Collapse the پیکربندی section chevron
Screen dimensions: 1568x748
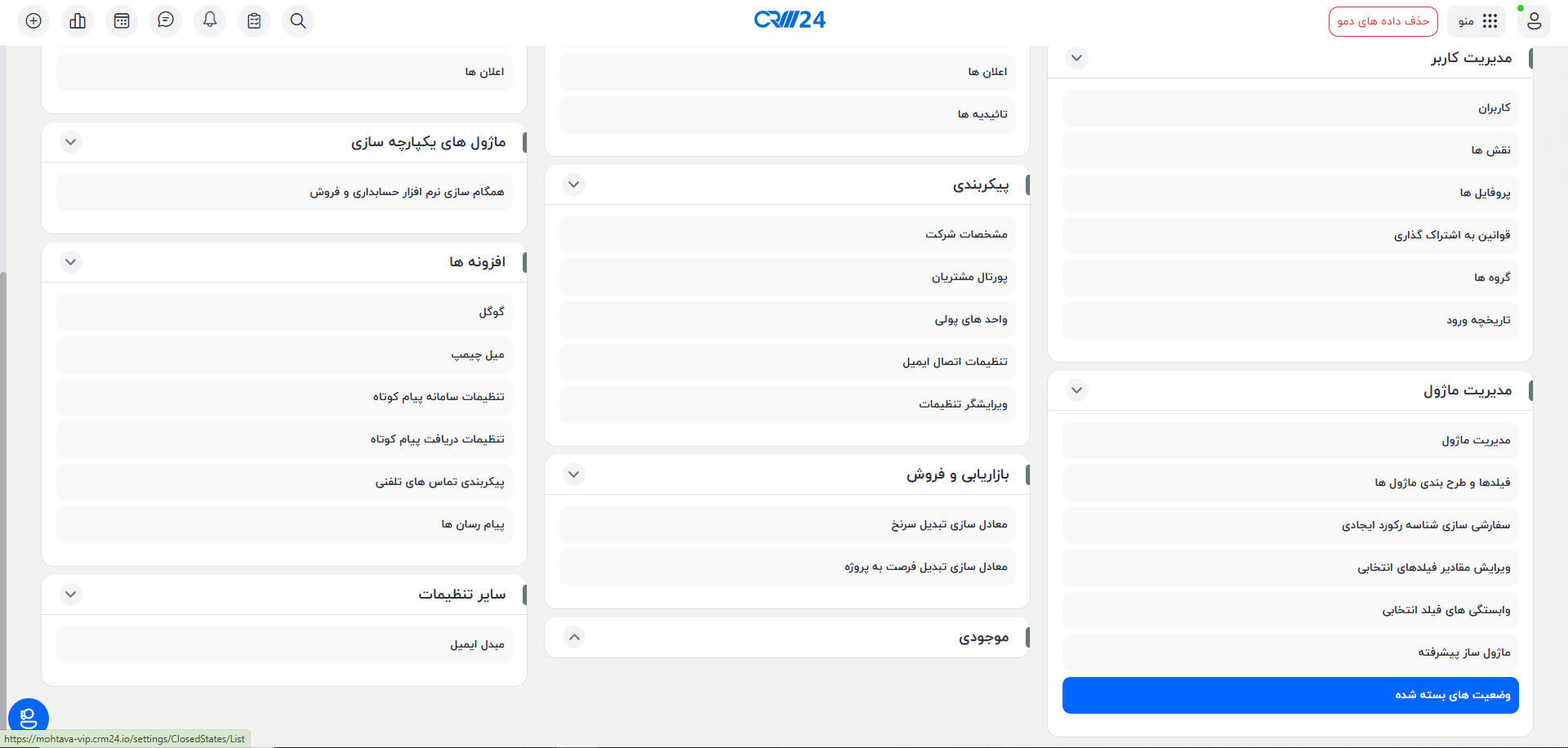click(574, 185)
